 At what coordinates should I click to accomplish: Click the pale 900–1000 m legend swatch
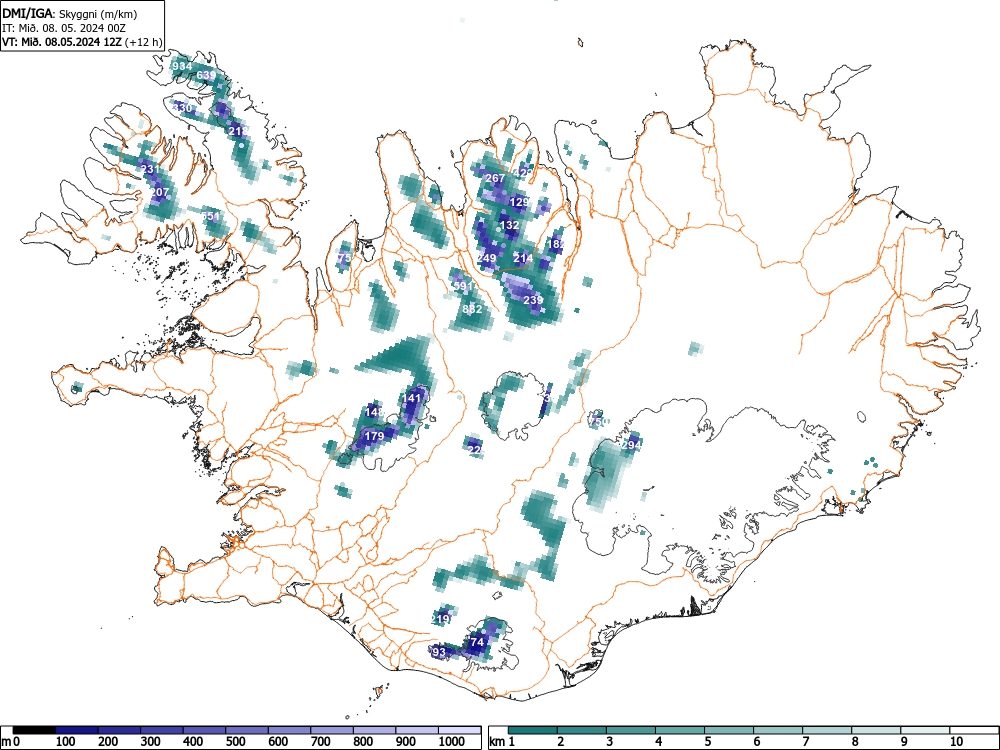coord(417,730)
